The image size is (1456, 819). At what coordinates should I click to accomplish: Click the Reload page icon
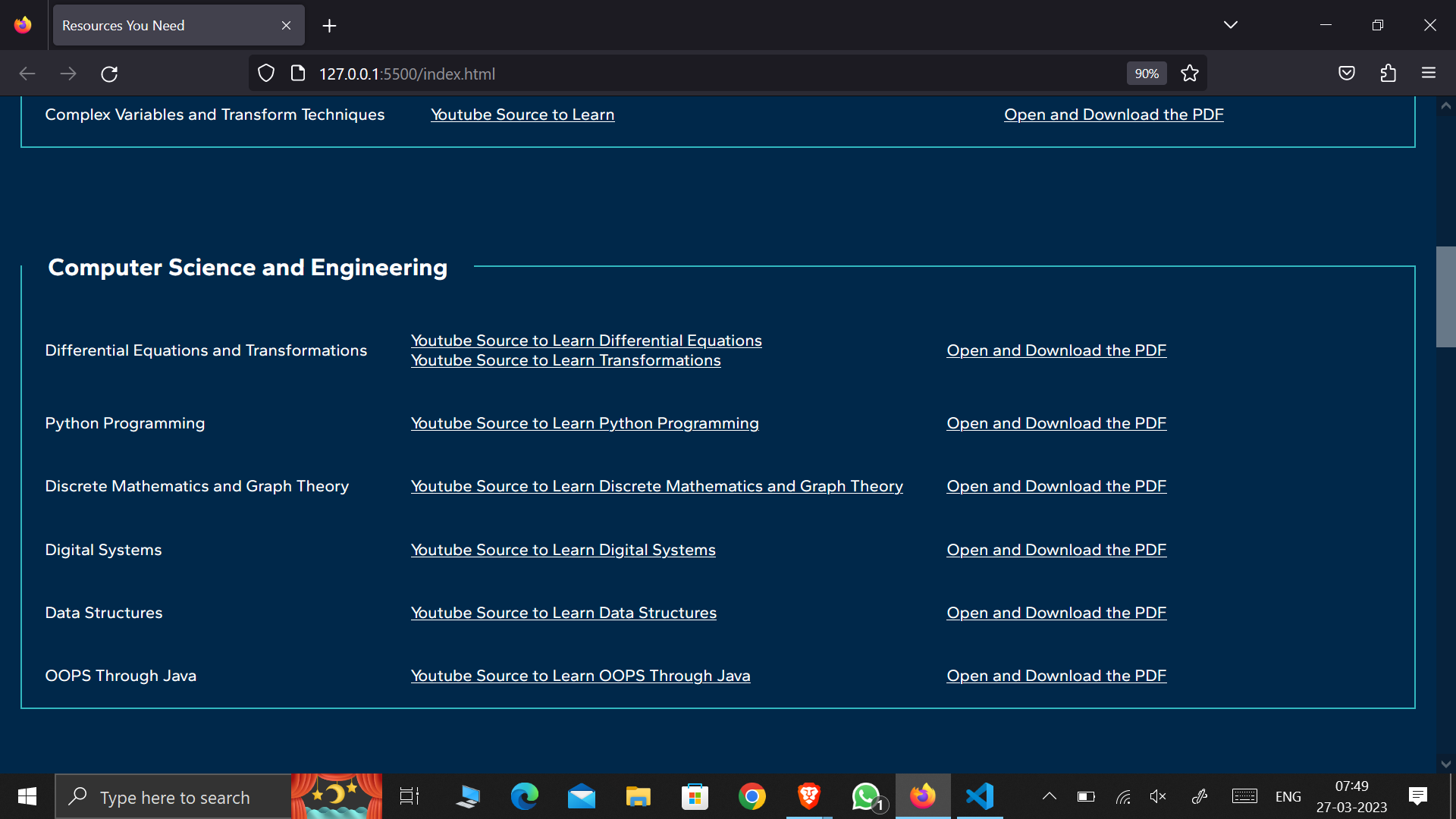click(x=109, y=74)
